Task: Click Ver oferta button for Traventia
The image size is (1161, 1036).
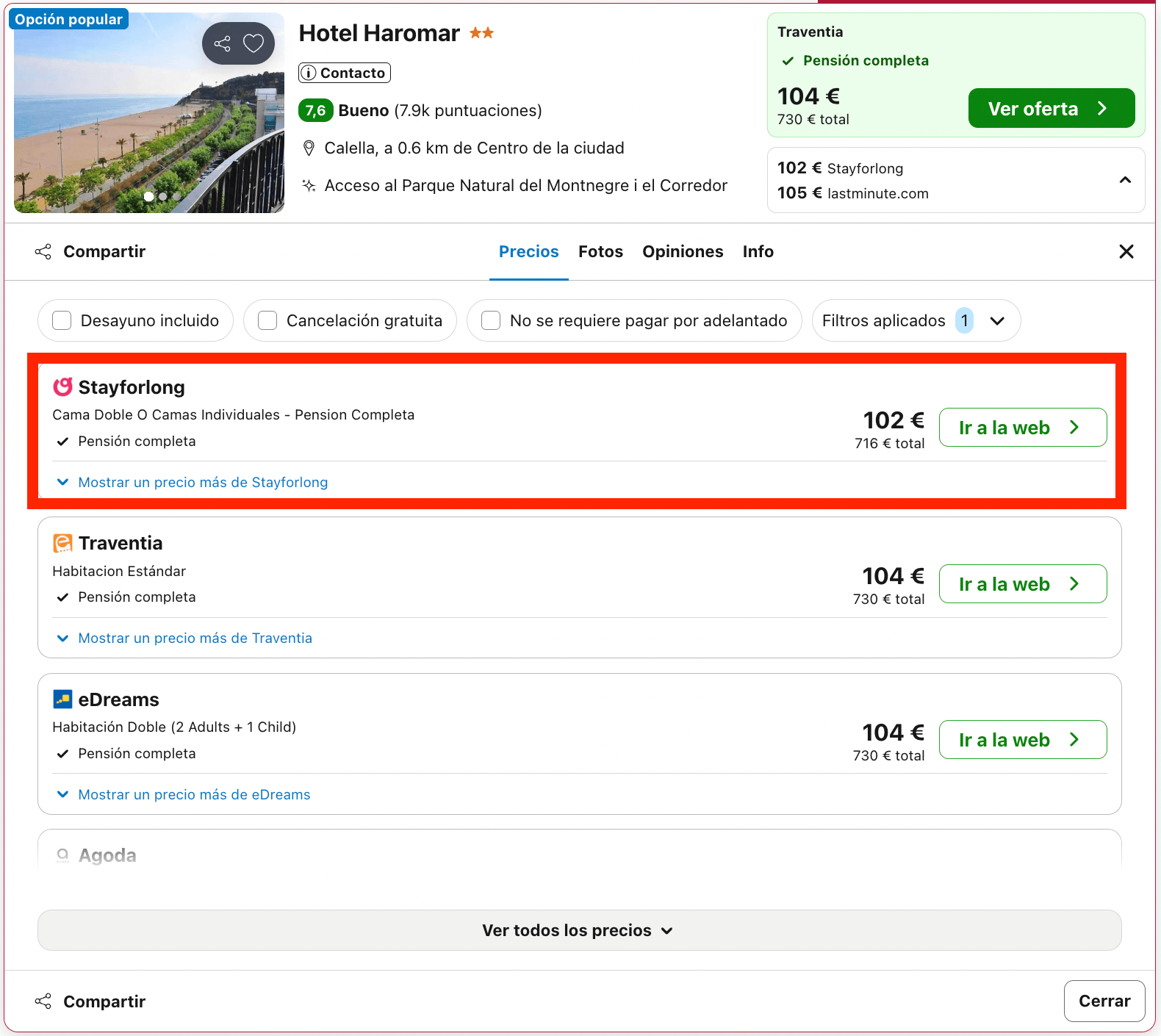Action: 1052,108
